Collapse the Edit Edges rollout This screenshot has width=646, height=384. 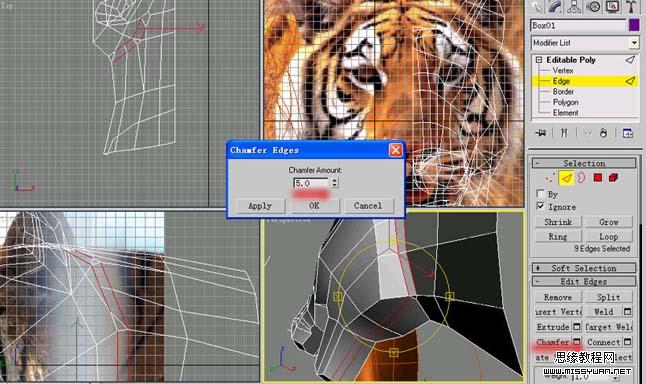click(584, 281)
